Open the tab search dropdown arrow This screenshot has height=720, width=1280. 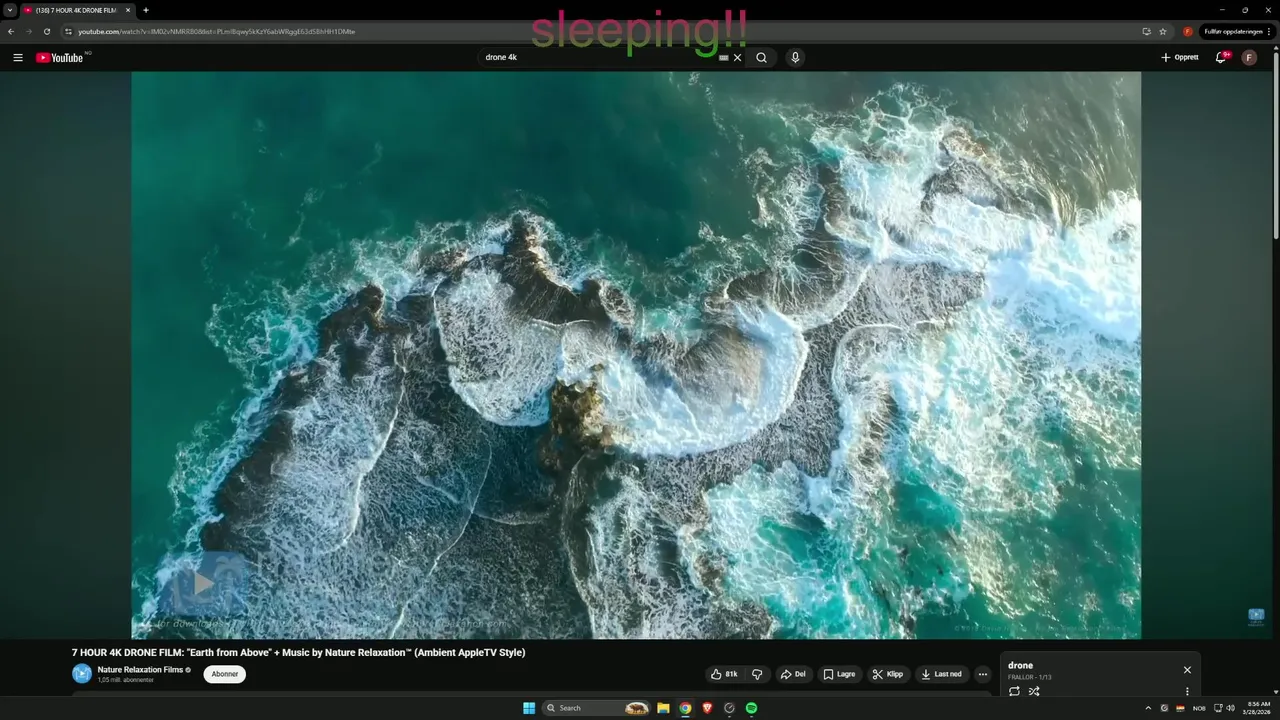point(10,10)
